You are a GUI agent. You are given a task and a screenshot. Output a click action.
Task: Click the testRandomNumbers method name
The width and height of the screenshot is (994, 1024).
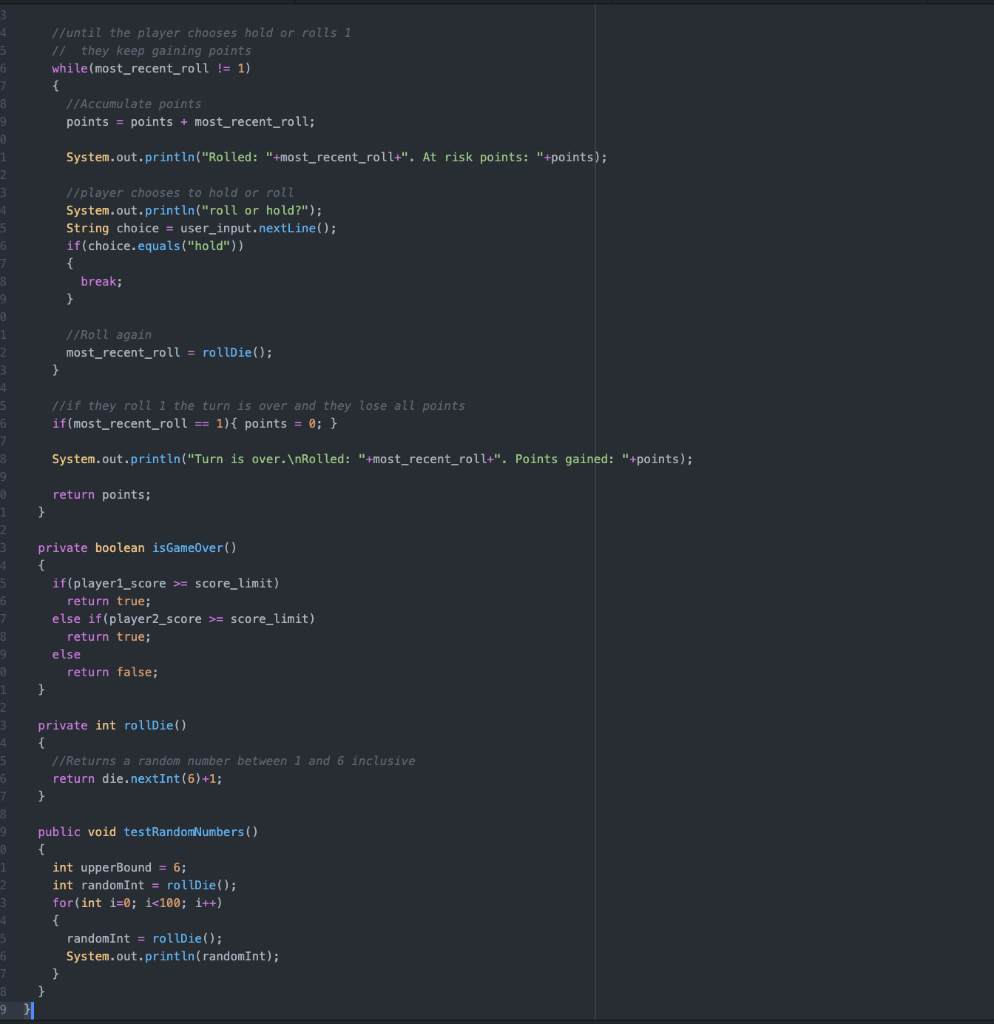(x=183, y=831)
